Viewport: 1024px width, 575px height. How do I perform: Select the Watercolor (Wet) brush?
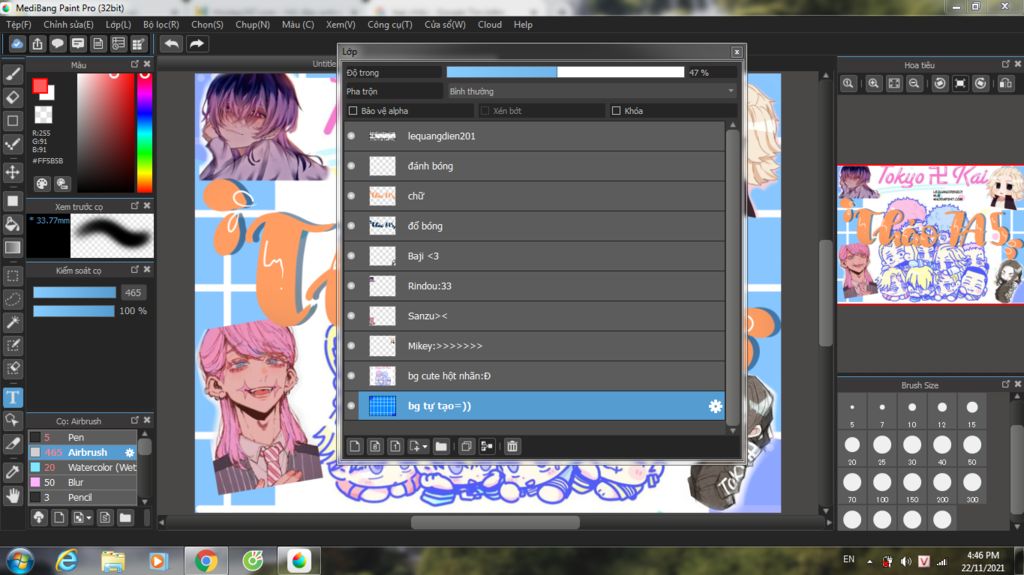[x=82, y=467]
